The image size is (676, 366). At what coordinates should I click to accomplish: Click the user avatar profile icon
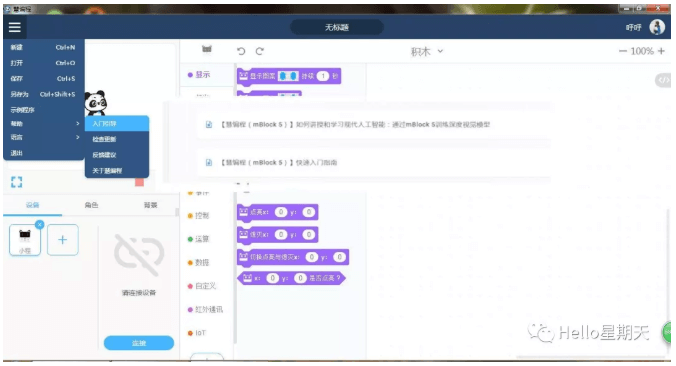[x=657, y=27]
